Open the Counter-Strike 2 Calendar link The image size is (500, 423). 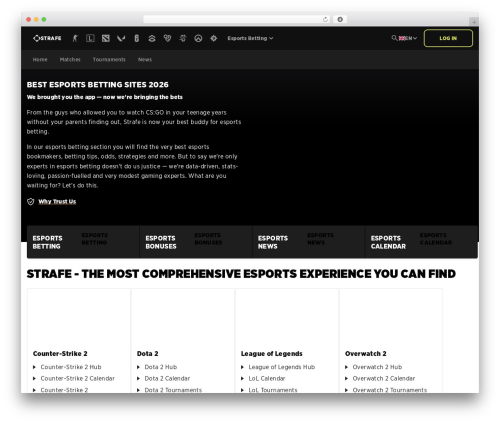click(x=78, y=379)
